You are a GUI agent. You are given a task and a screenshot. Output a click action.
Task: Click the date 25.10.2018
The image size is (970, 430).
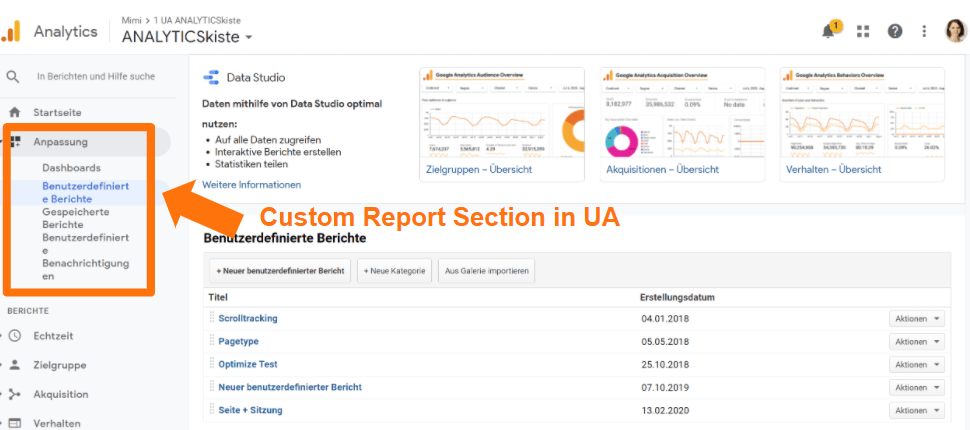tap(665, 364)
